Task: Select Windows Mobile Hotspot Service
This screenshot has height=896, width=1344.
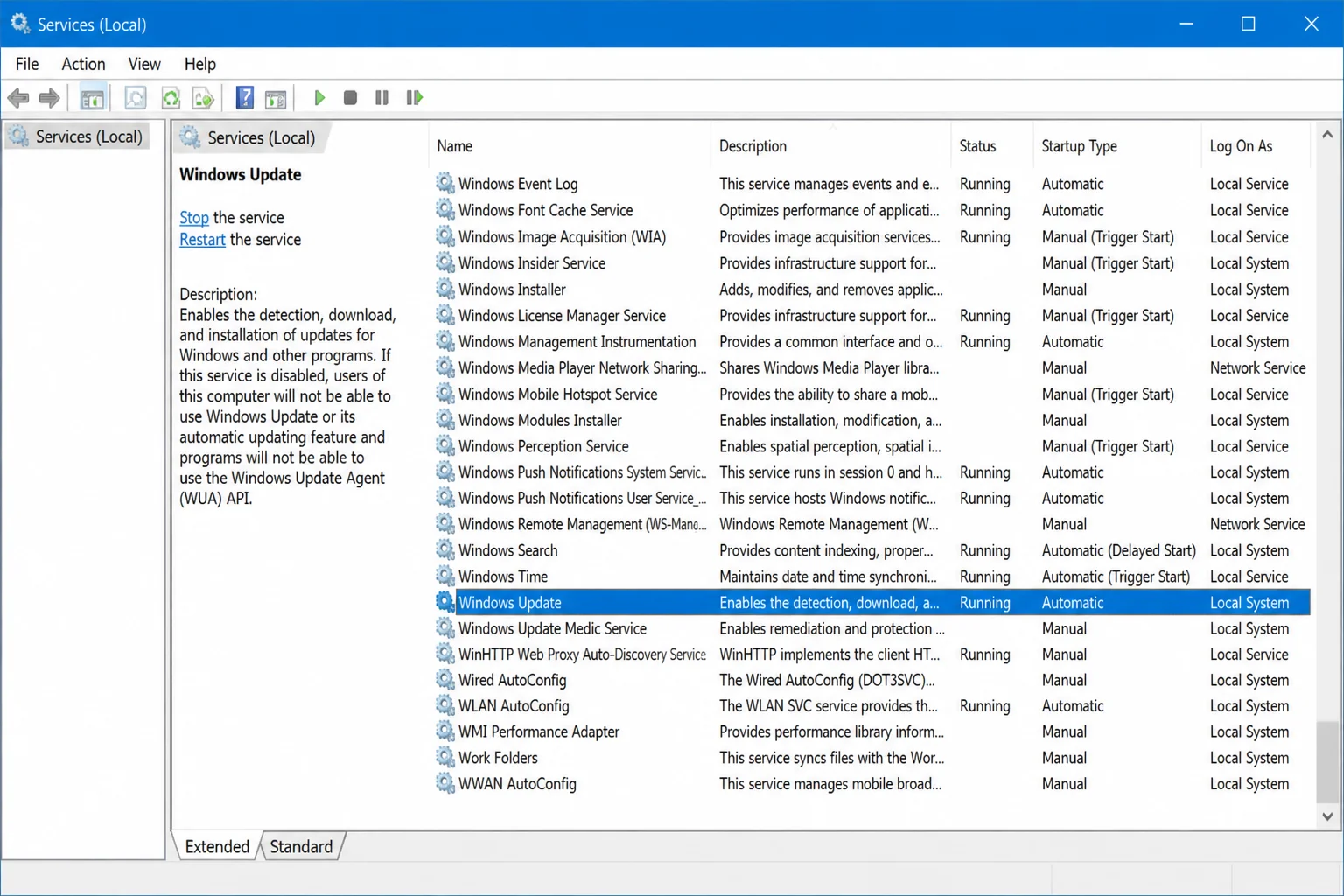Action: click(x=872, y=394)
